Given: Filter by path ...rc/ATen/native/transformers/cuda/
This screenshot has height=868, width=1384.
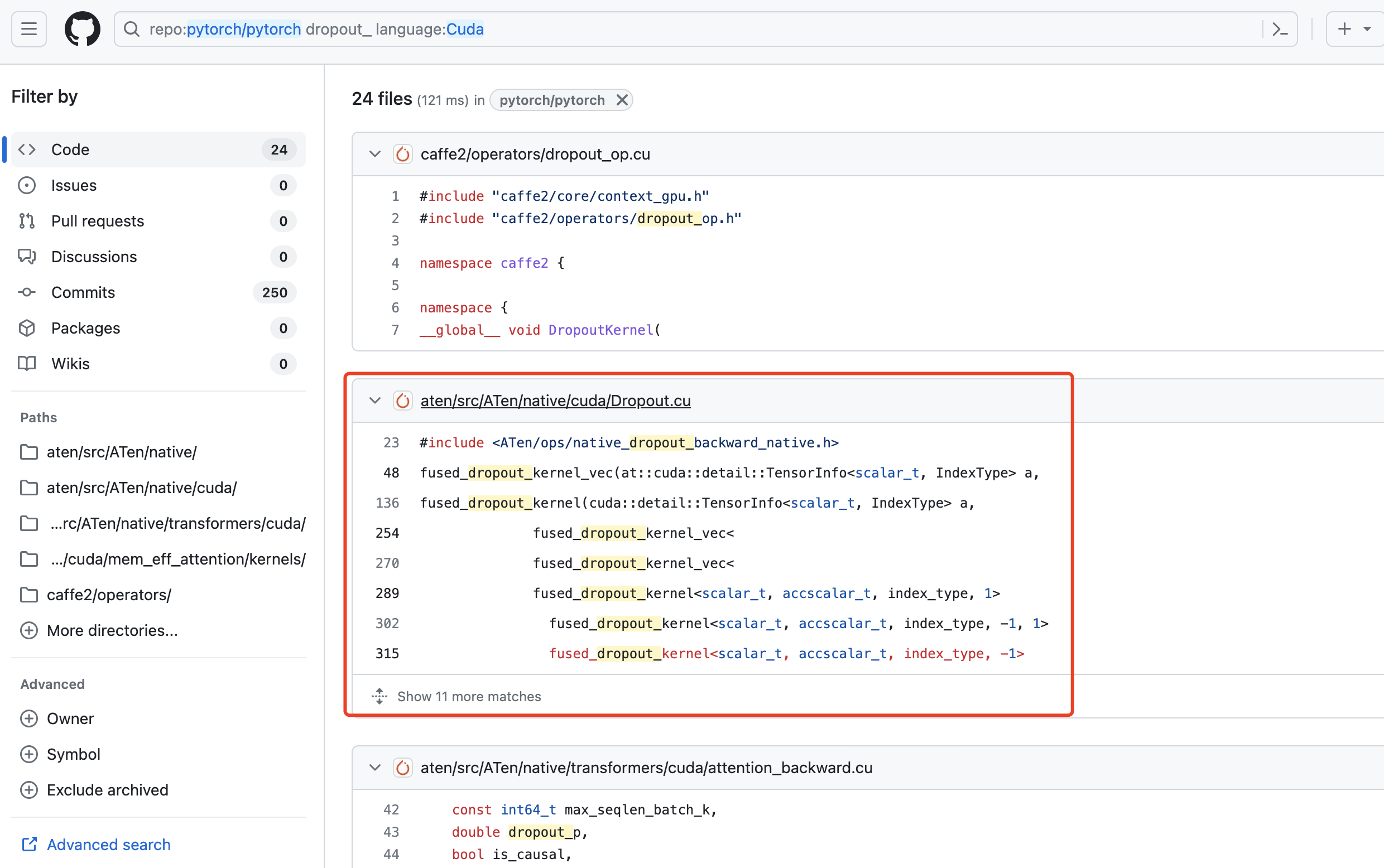Looking at the screenshot, I should 177,523.
